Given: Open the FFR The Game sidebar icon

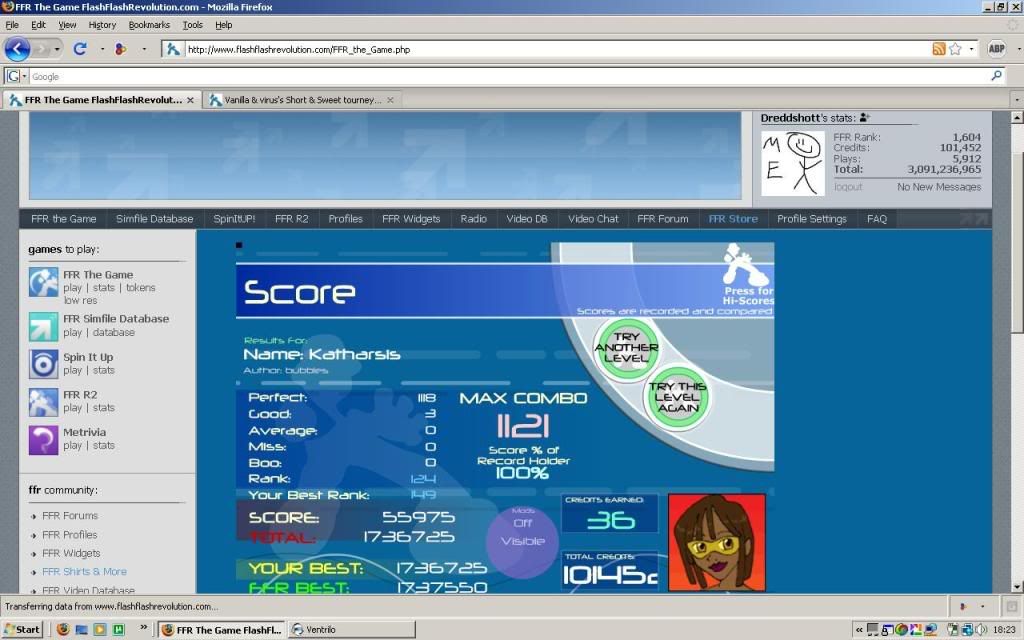Looking at the screenshot, I should coord(43,281).
